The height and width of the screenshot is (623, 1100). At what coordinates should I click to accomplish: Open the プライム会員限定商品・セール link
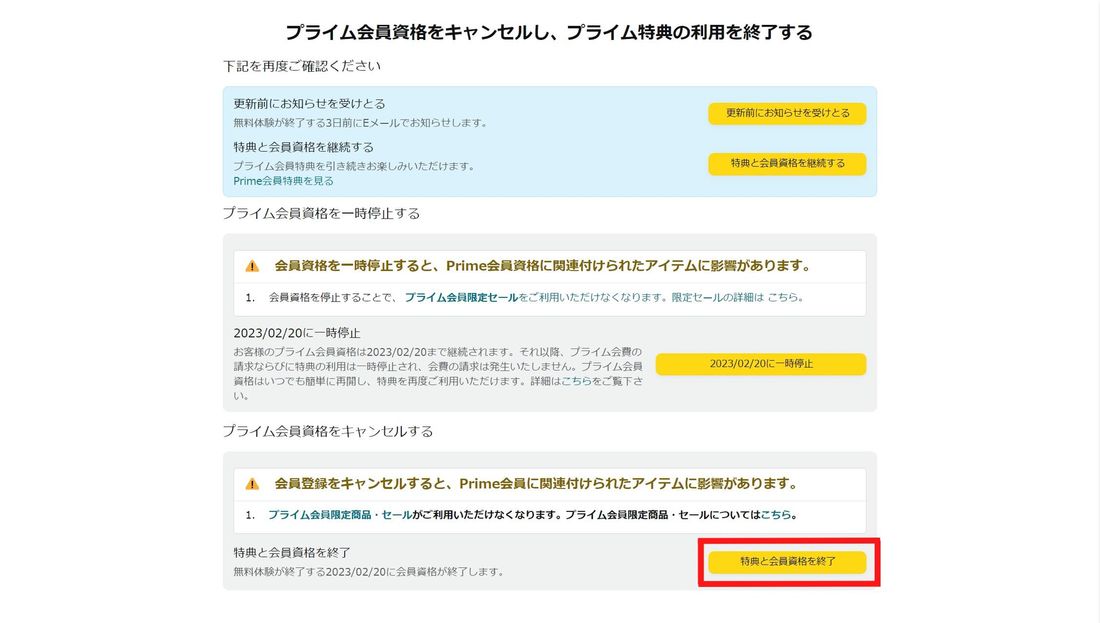point(340,515)
